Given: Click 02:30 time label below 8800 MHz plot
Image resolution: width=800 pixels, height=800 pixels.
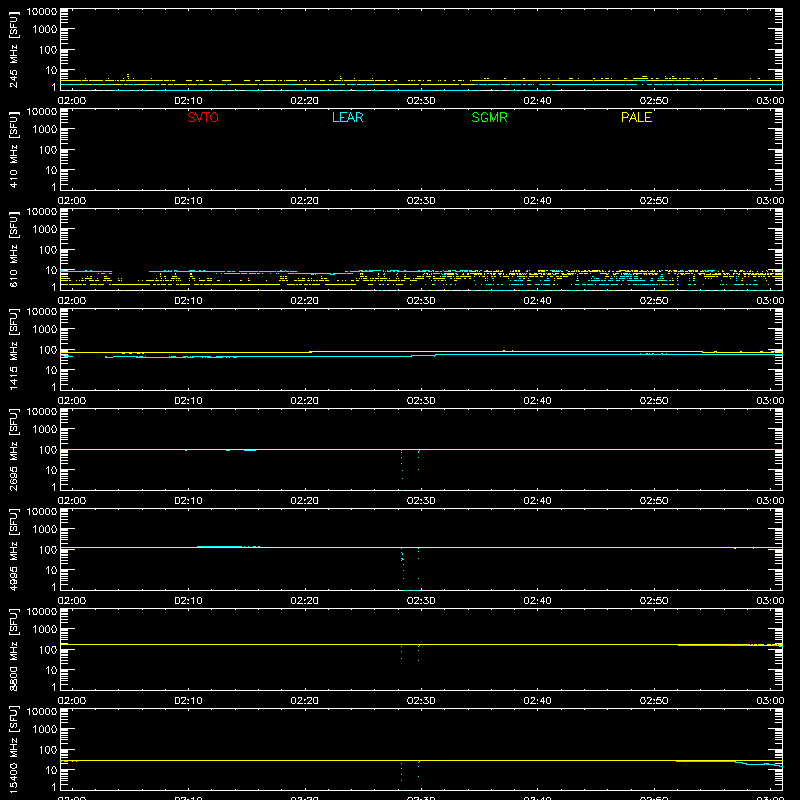Looking at the screenshot, I should coord(421,701).
